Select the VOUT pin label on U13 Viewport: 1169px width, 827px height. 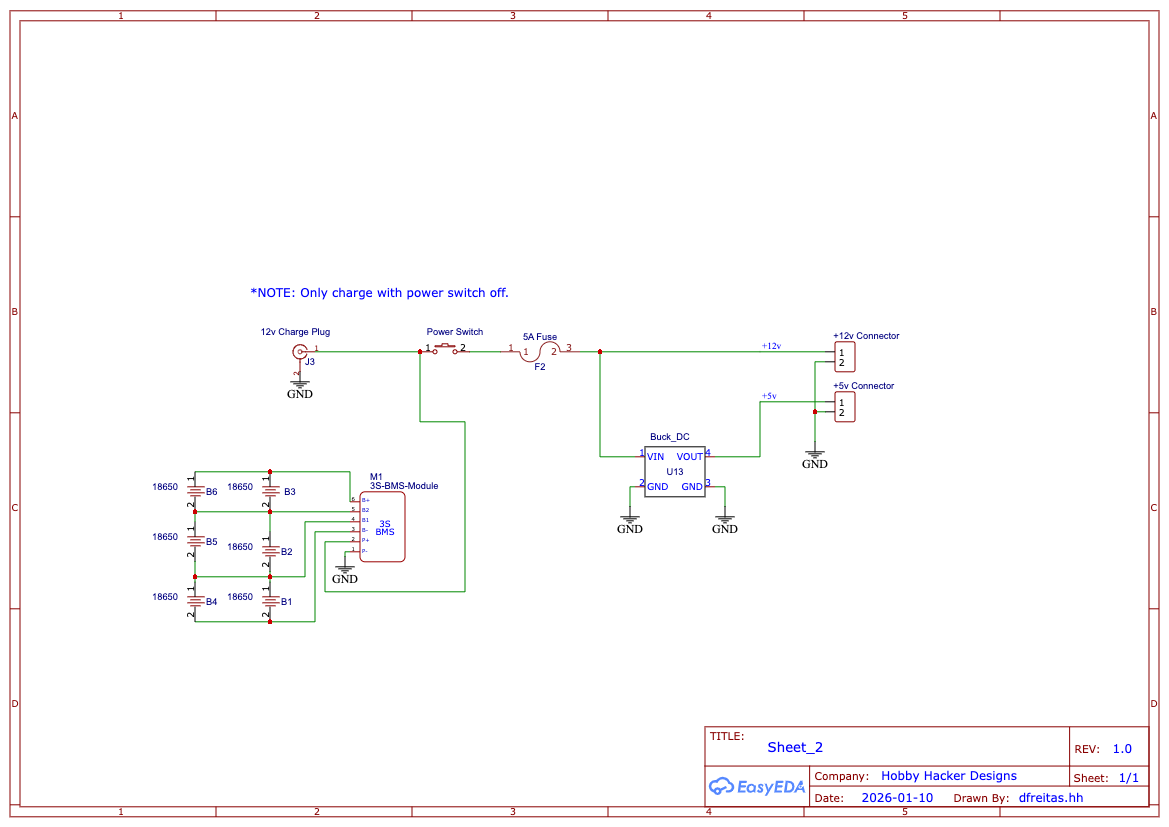[690, 457]
